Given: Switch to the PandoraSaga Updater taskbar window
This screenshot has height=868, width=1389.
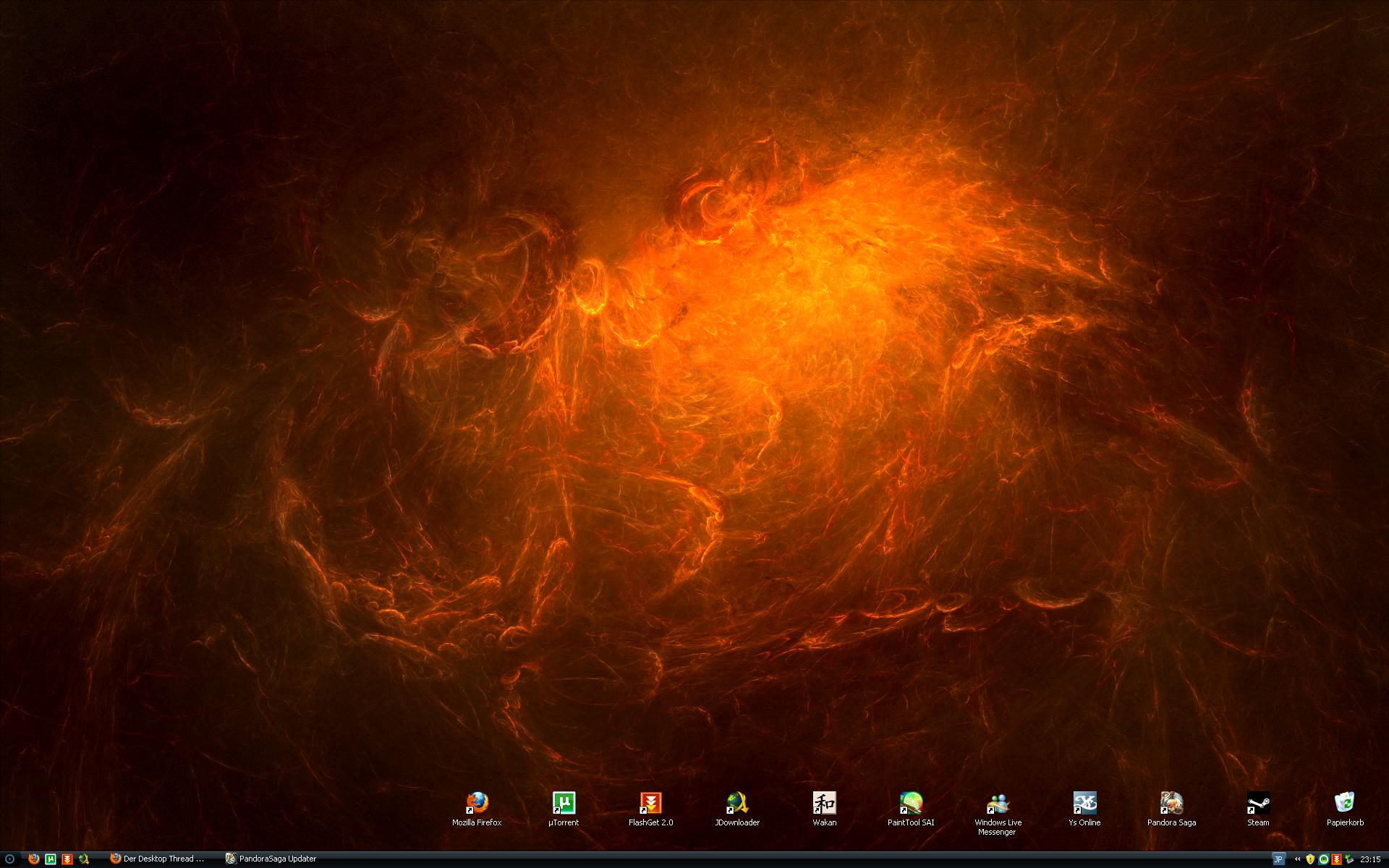Looking at the screenshot, I should [x=271, y=859].
